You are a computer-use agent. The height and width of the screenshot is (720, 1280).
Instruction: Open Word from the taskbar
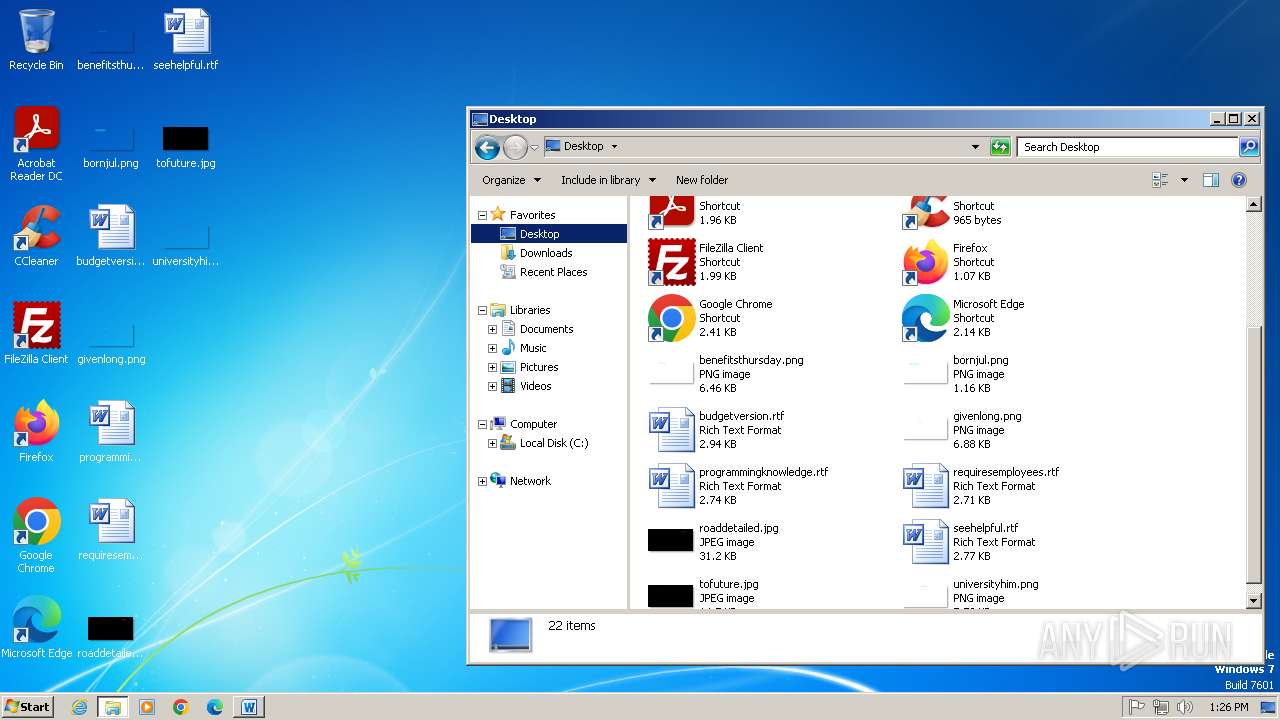249,707
